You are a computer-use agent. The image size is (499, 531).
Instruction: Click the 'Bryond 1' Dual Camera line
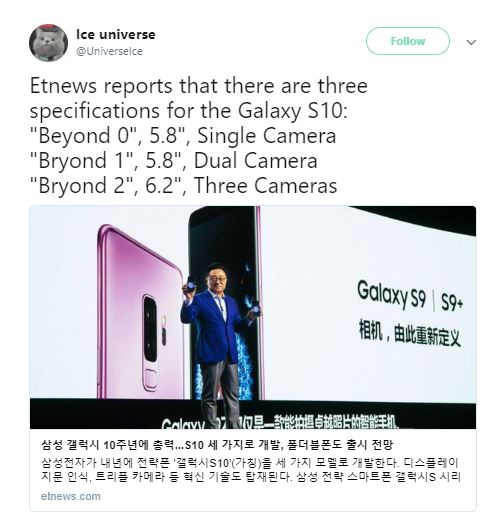[x=174, y=161]
